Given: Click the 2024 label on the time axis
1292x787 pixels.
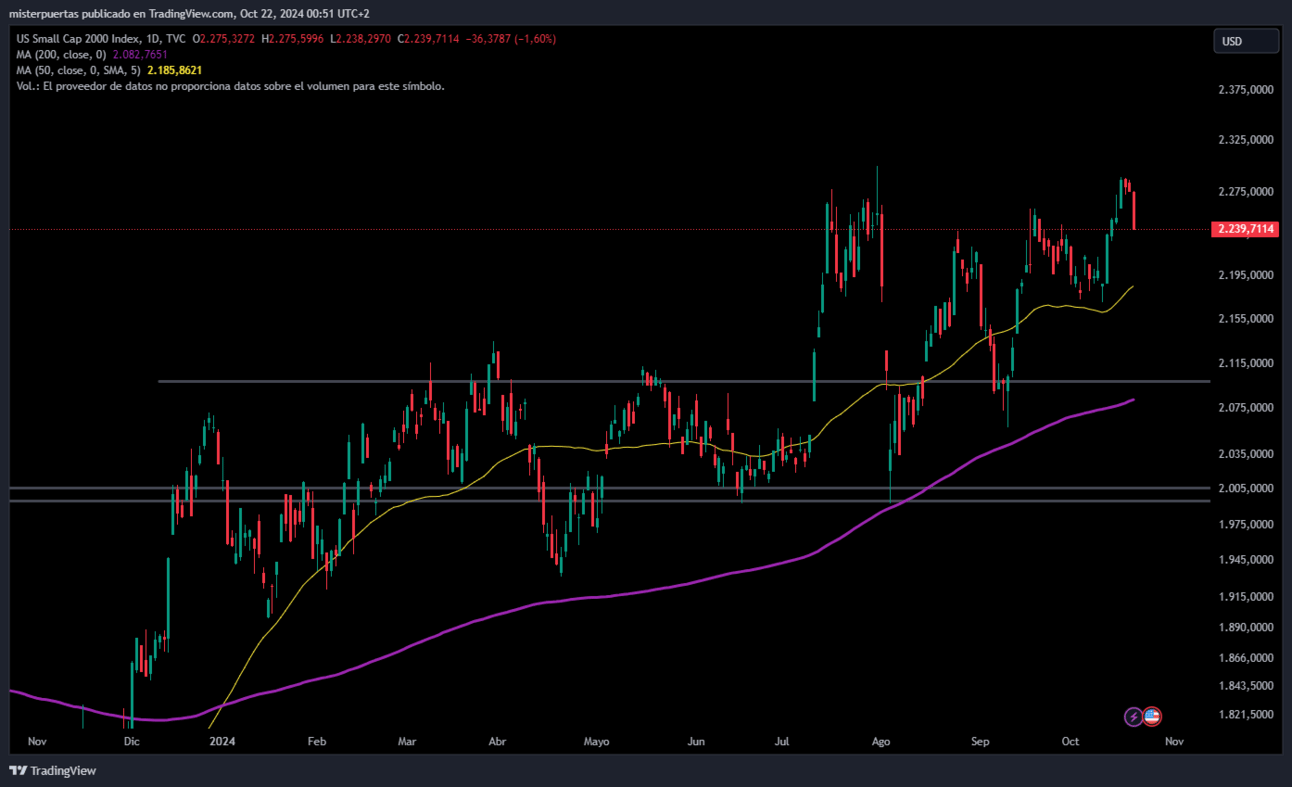Looking at the screenshot, I should (222, 741).
